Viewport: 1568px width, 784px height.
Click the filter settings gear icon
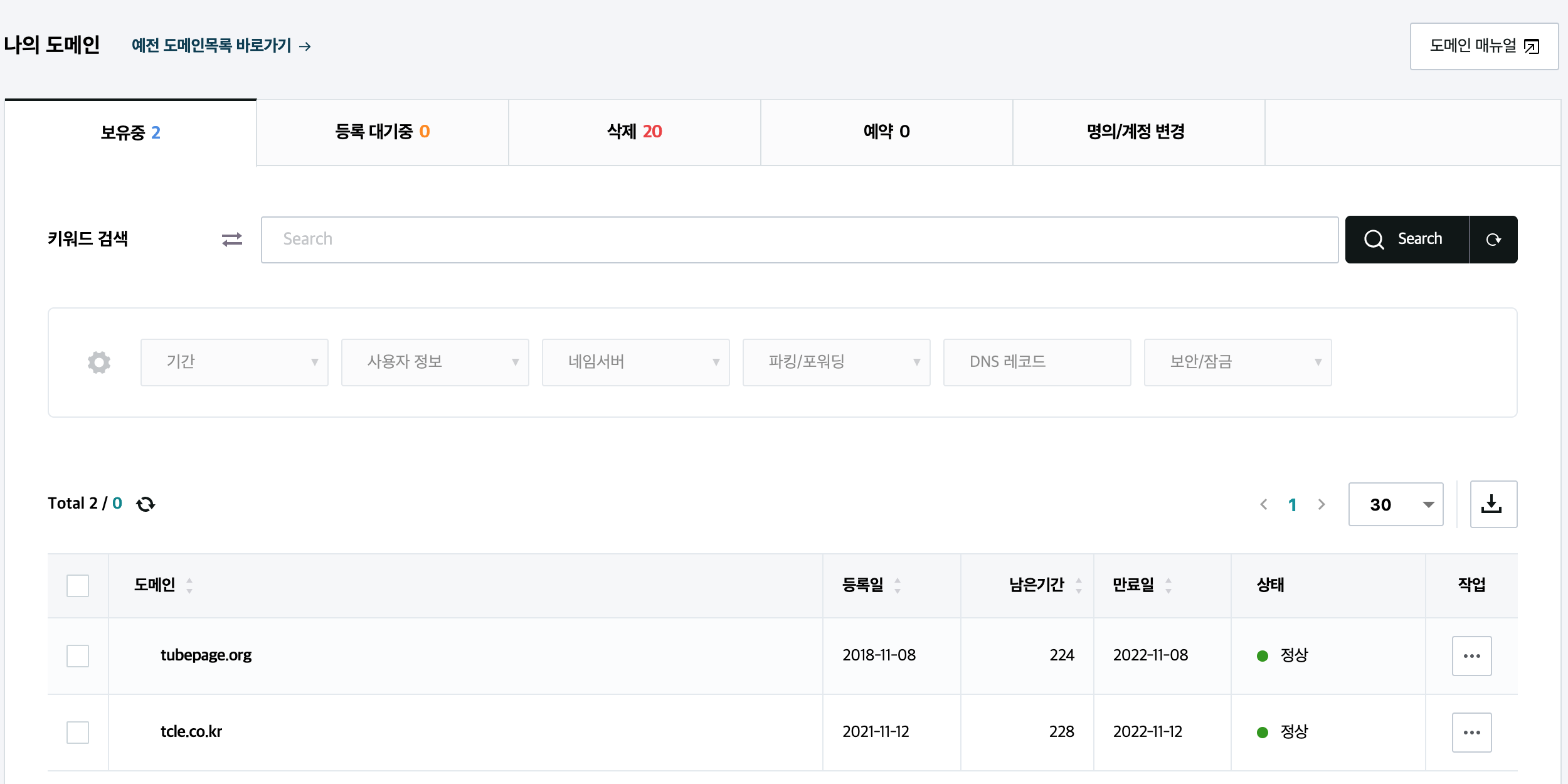point(99,363)
